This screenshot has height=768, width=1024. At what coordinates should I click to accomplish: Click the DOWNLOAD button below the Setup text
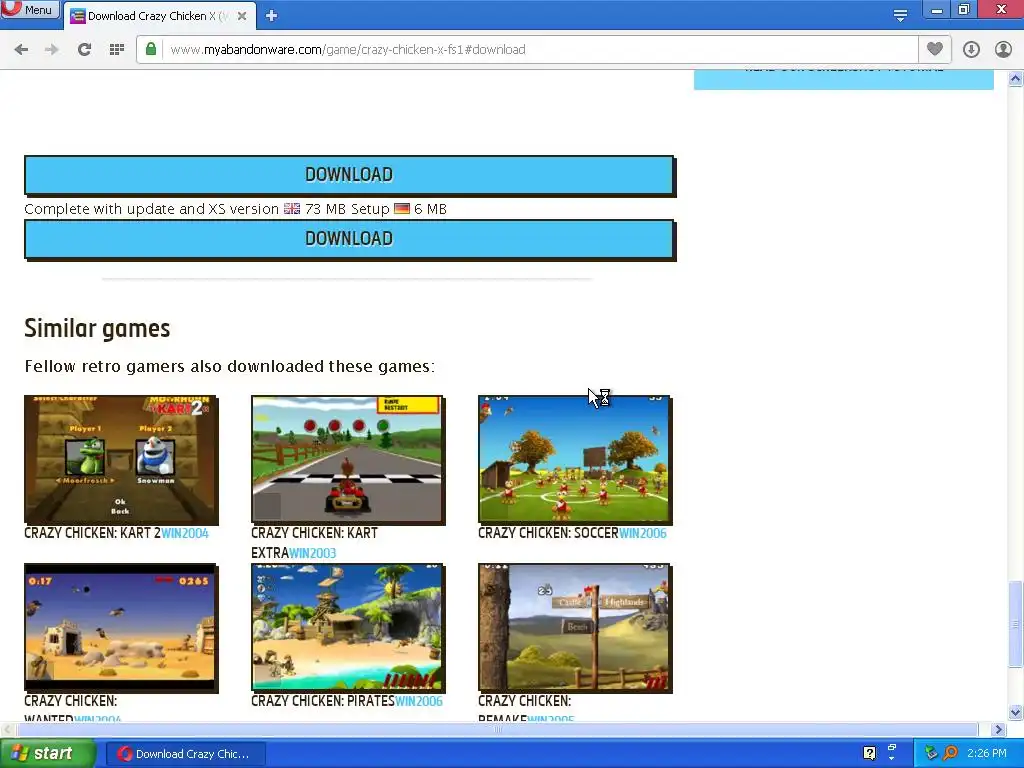pos(349,239)
